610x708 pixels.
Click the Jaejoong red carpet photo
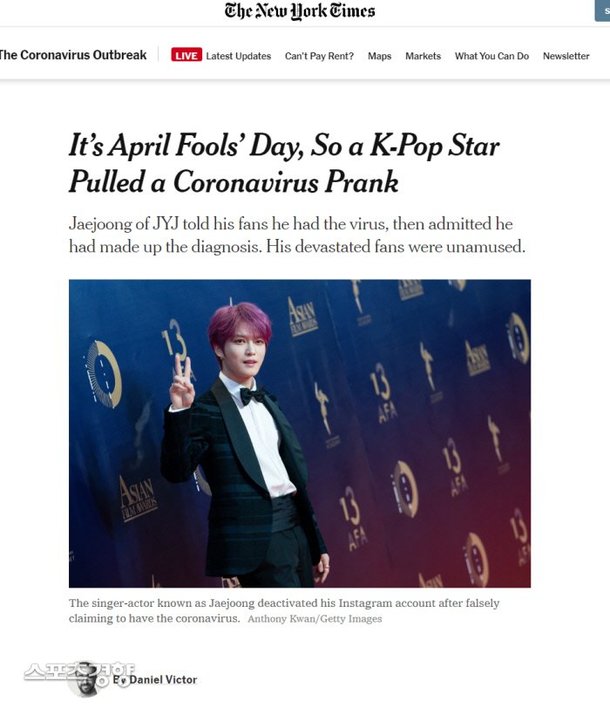click(x=300, y=433)
